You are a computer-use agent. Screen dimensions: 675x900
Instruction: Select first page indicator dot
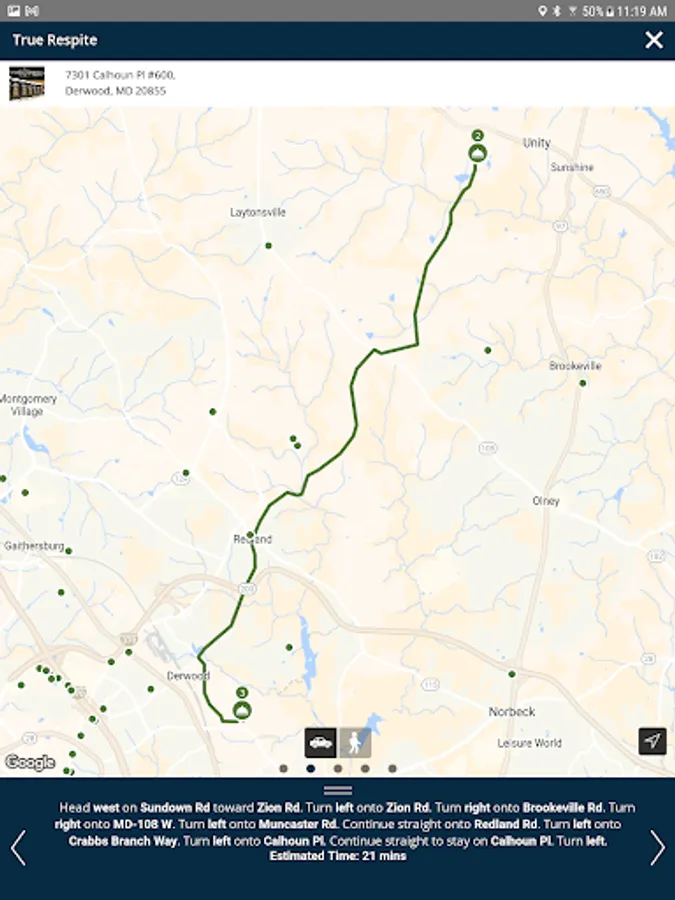point(283,769)
